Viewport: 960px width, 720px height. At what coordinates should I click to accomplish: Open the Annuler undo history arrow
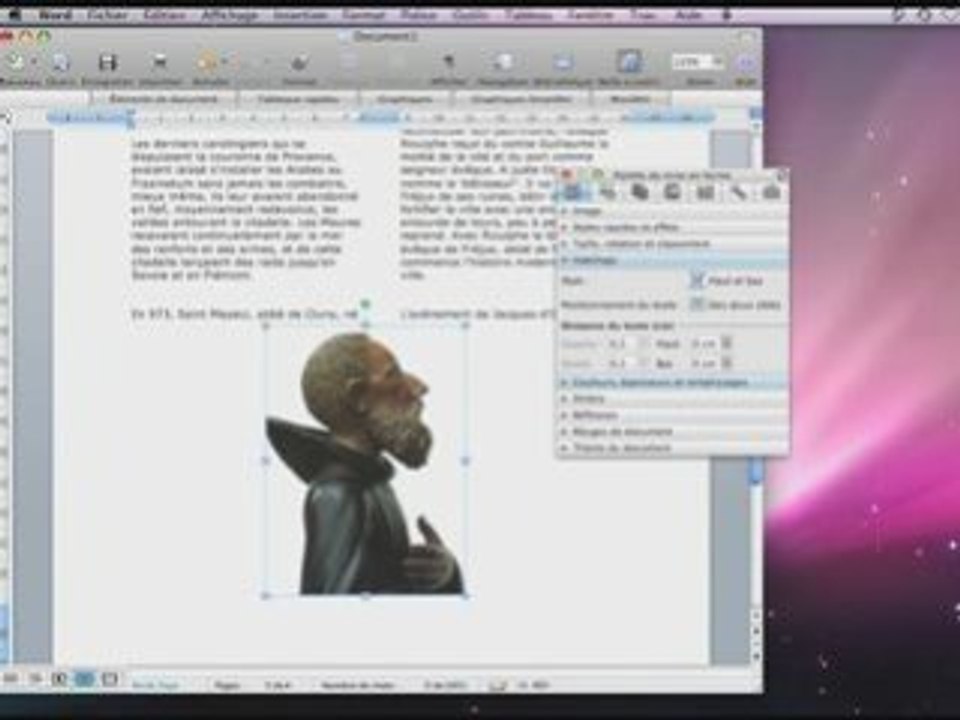(225, 62)
